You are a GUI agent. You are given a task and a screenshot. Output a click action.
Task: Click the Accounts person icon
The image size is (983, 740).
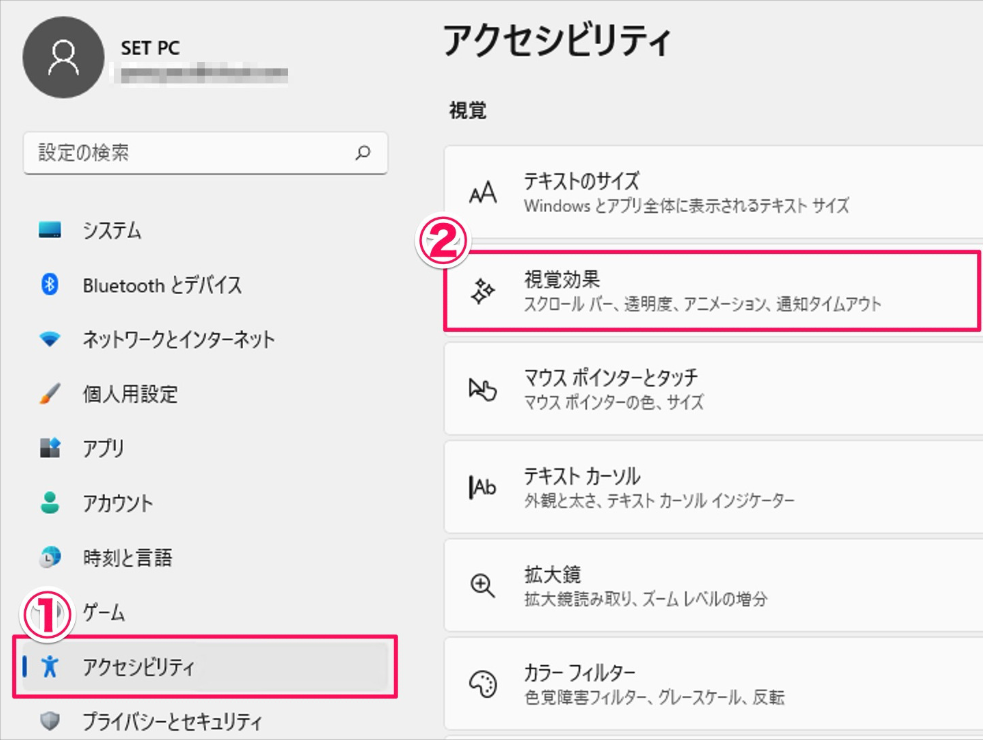coord(50,503)
